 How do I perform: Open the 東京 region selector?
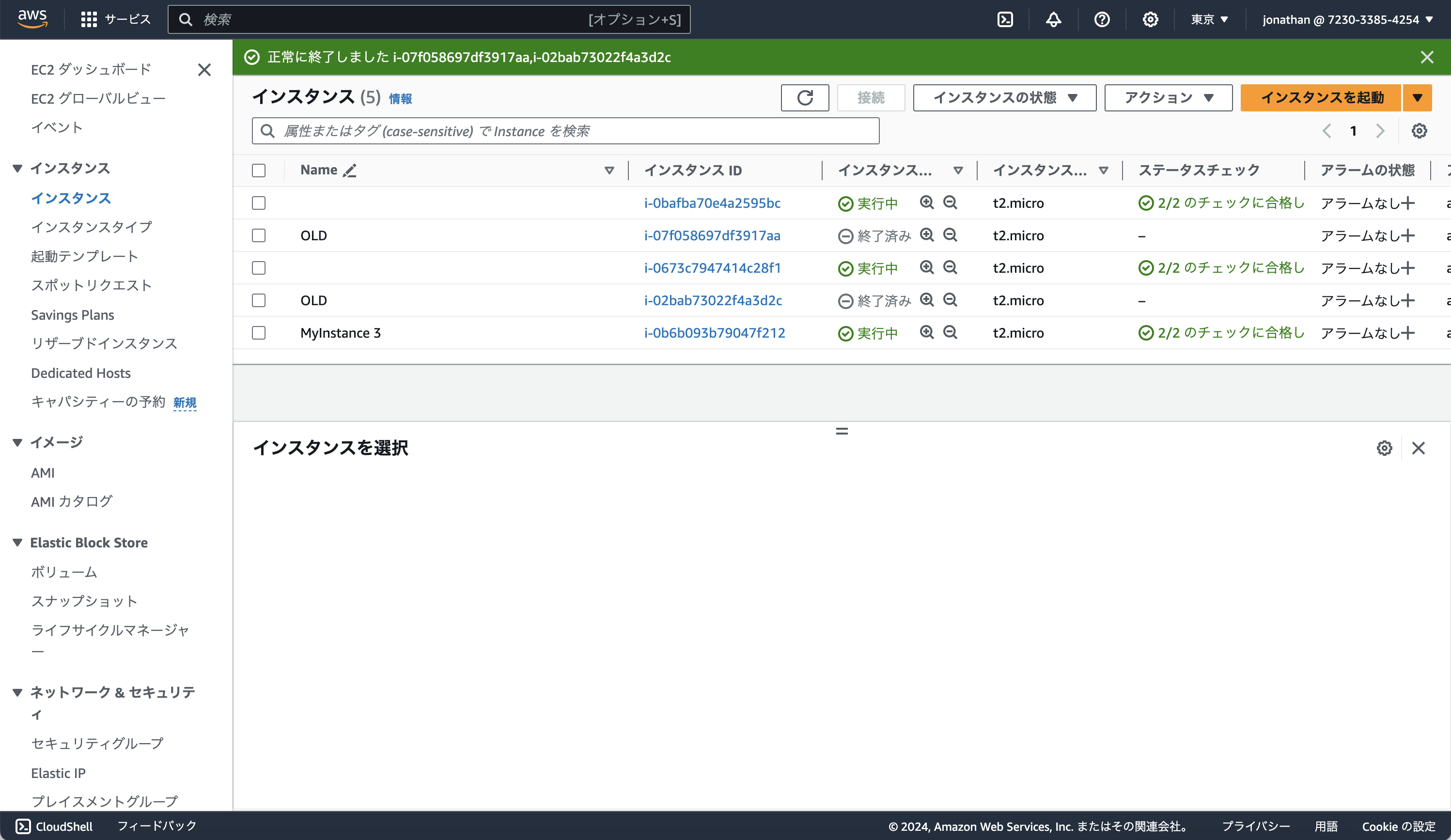coord(1208,19)
